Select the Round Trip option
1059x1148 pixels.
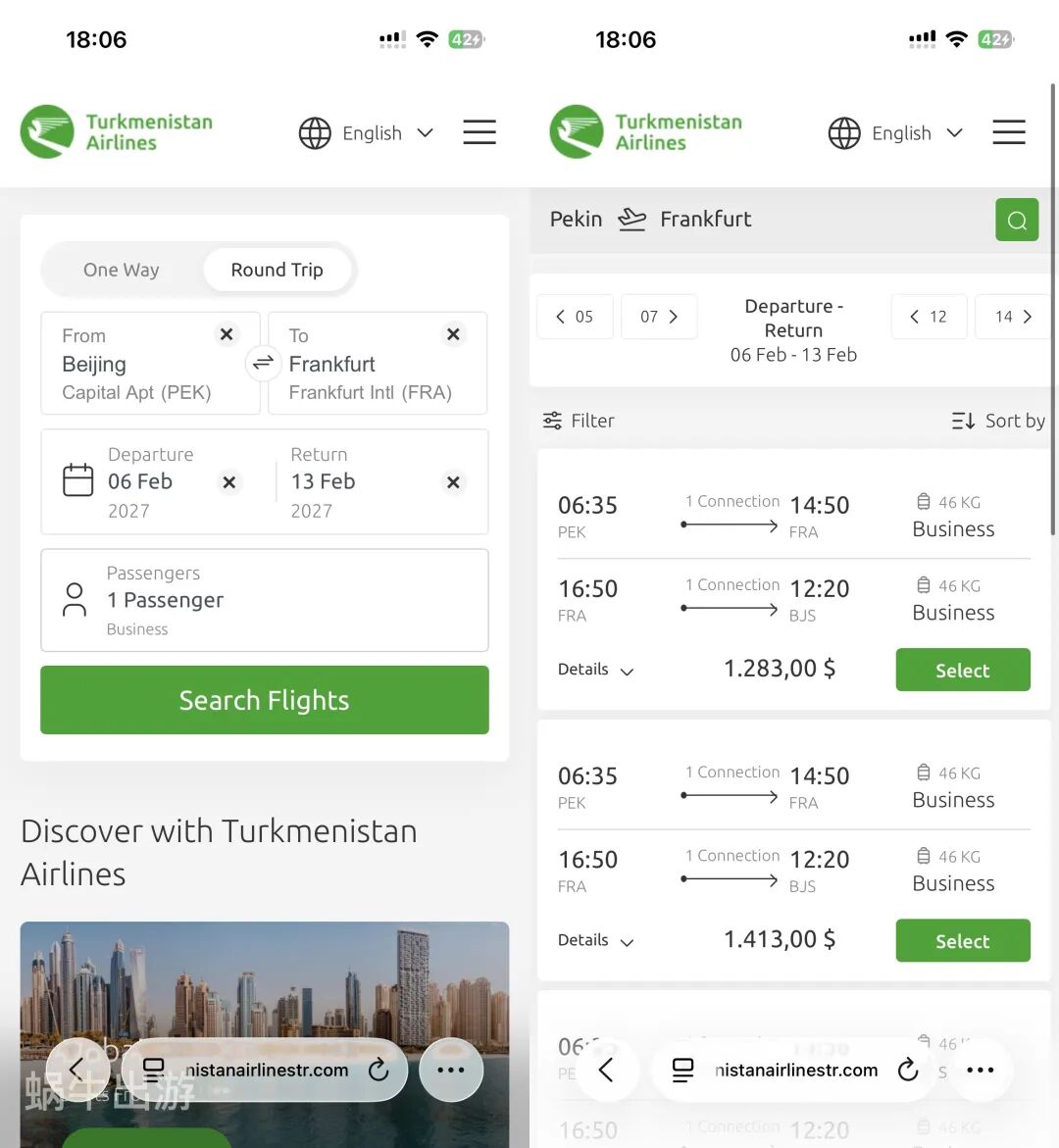tap(277, 270)
